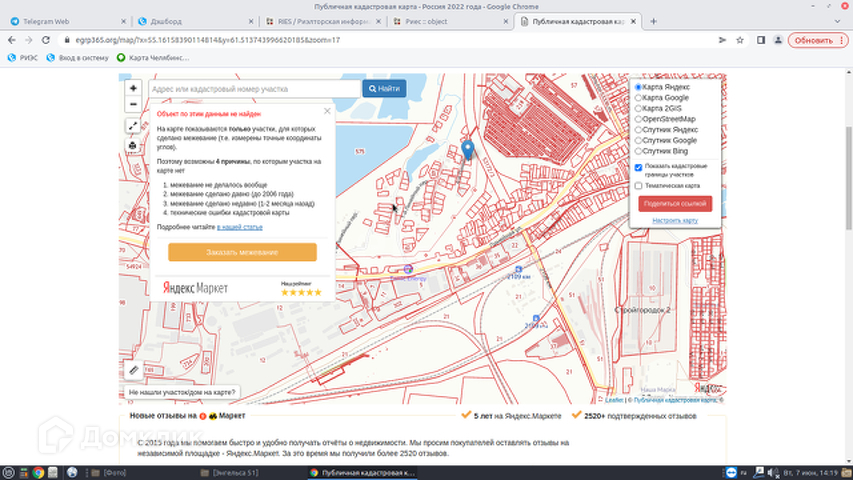Viewport: 853px width, 480px height.
Task: Open the ruler measurement tool
Action: pyautogui.click(x=135, y=369)
